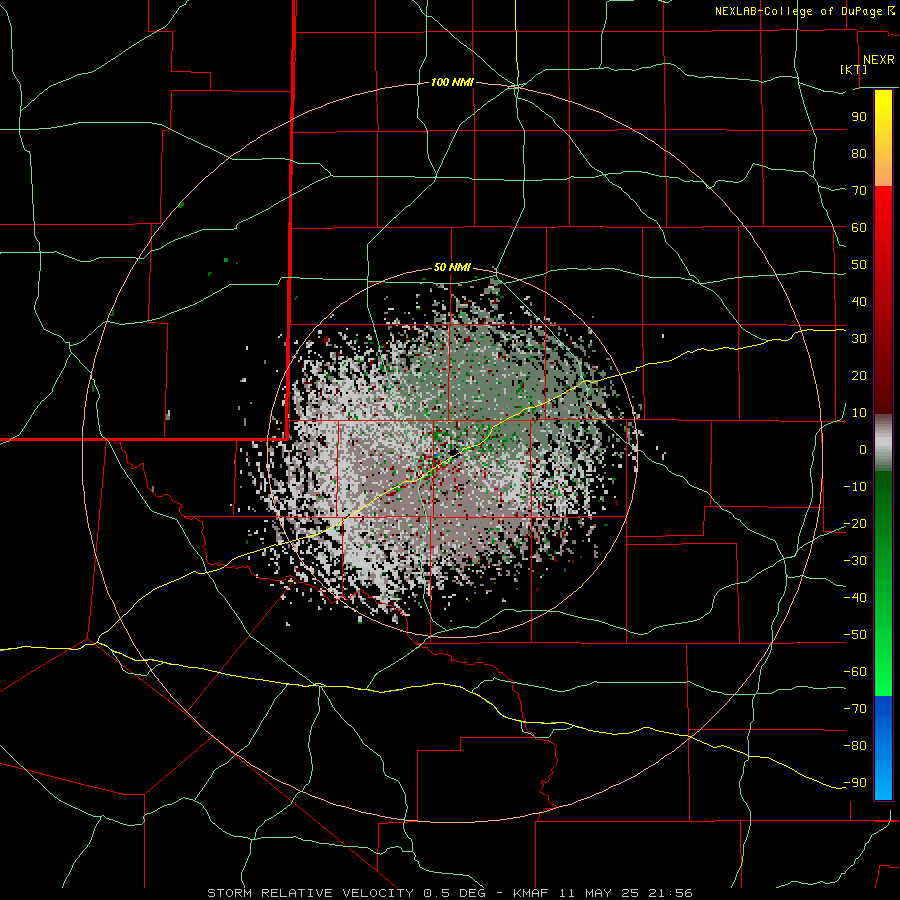The width and height of the screenshot is (900, 900).
Task: Click the -70 value on velocity scale
Action: (x=855, y=708)
